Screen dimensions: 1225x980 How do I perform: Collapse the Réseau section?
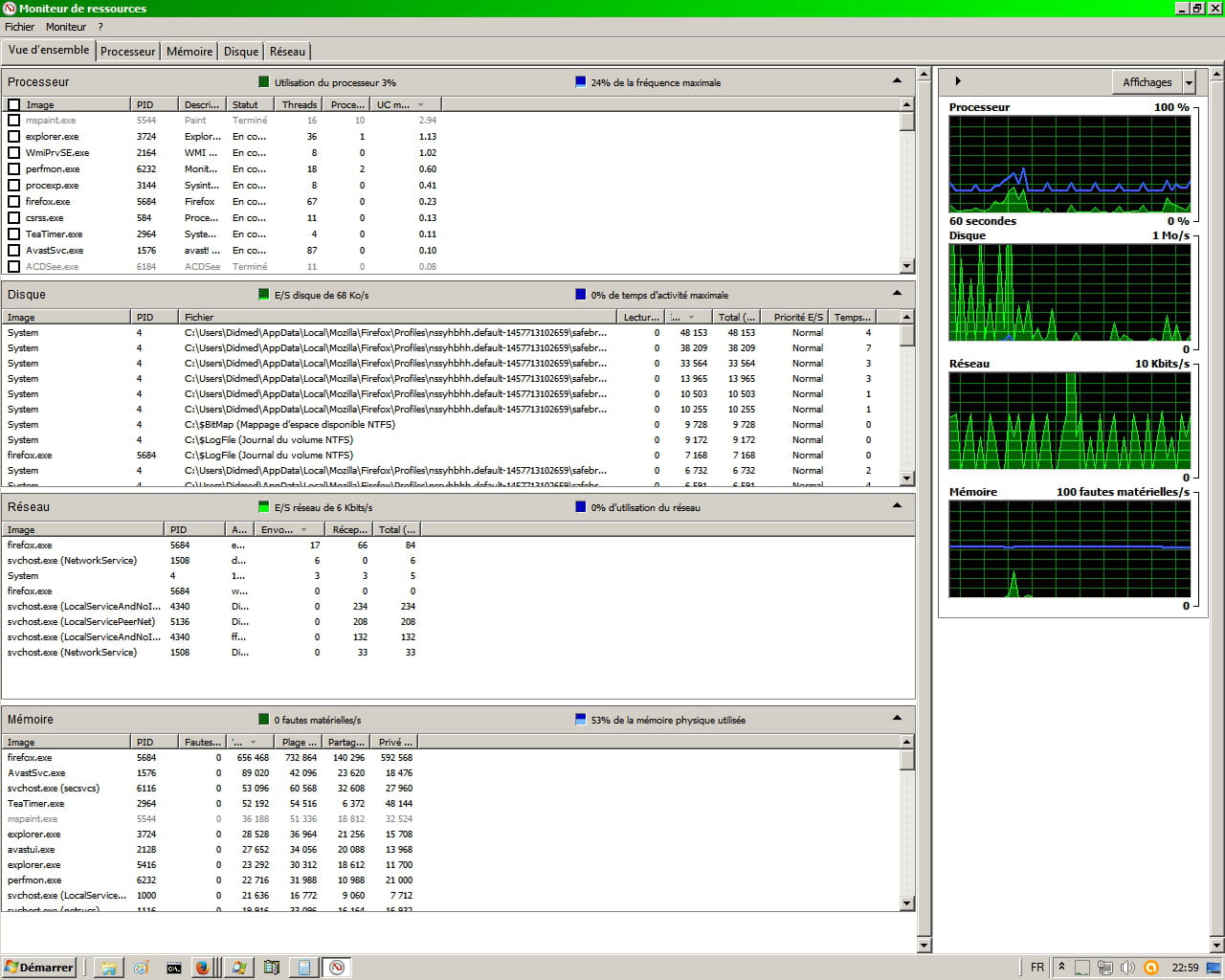897,506
